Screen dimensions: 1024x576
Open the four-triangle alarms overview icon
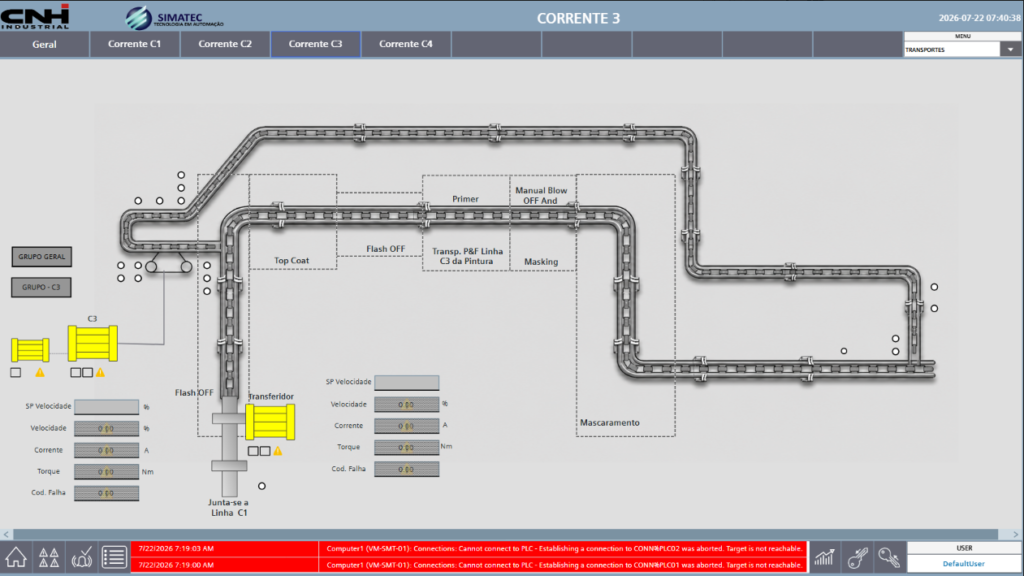point(48,558)
